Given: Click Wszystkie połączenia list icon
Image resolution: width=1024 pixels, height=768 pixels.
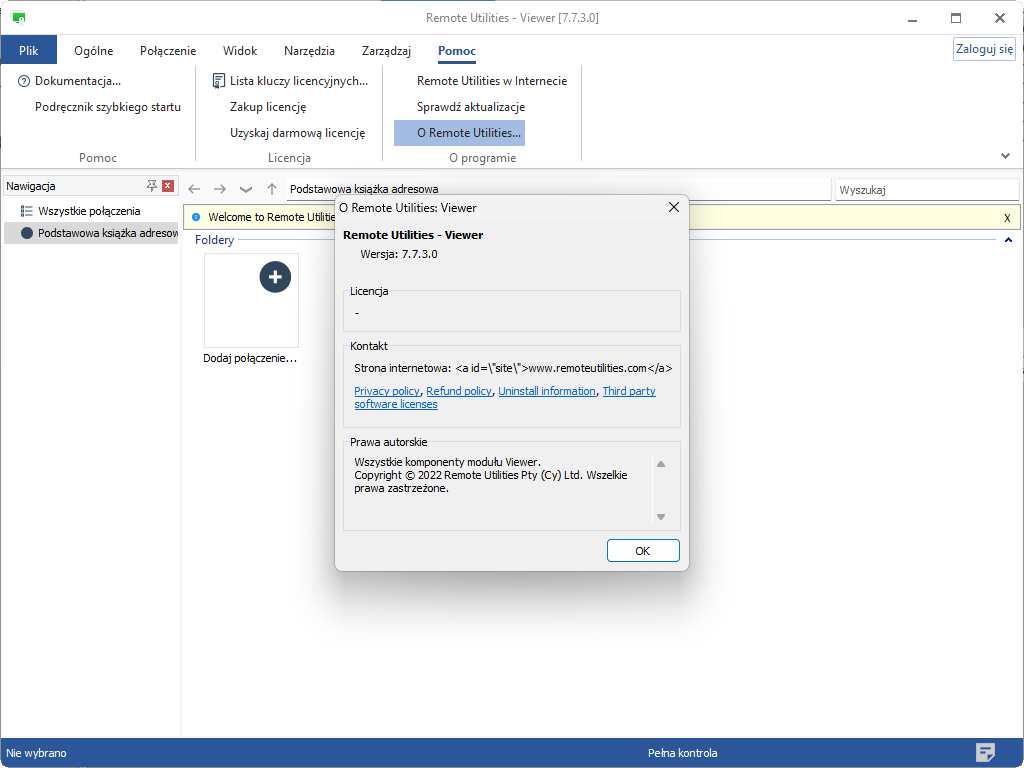Looking at the screenshot, I should point(26,211).
